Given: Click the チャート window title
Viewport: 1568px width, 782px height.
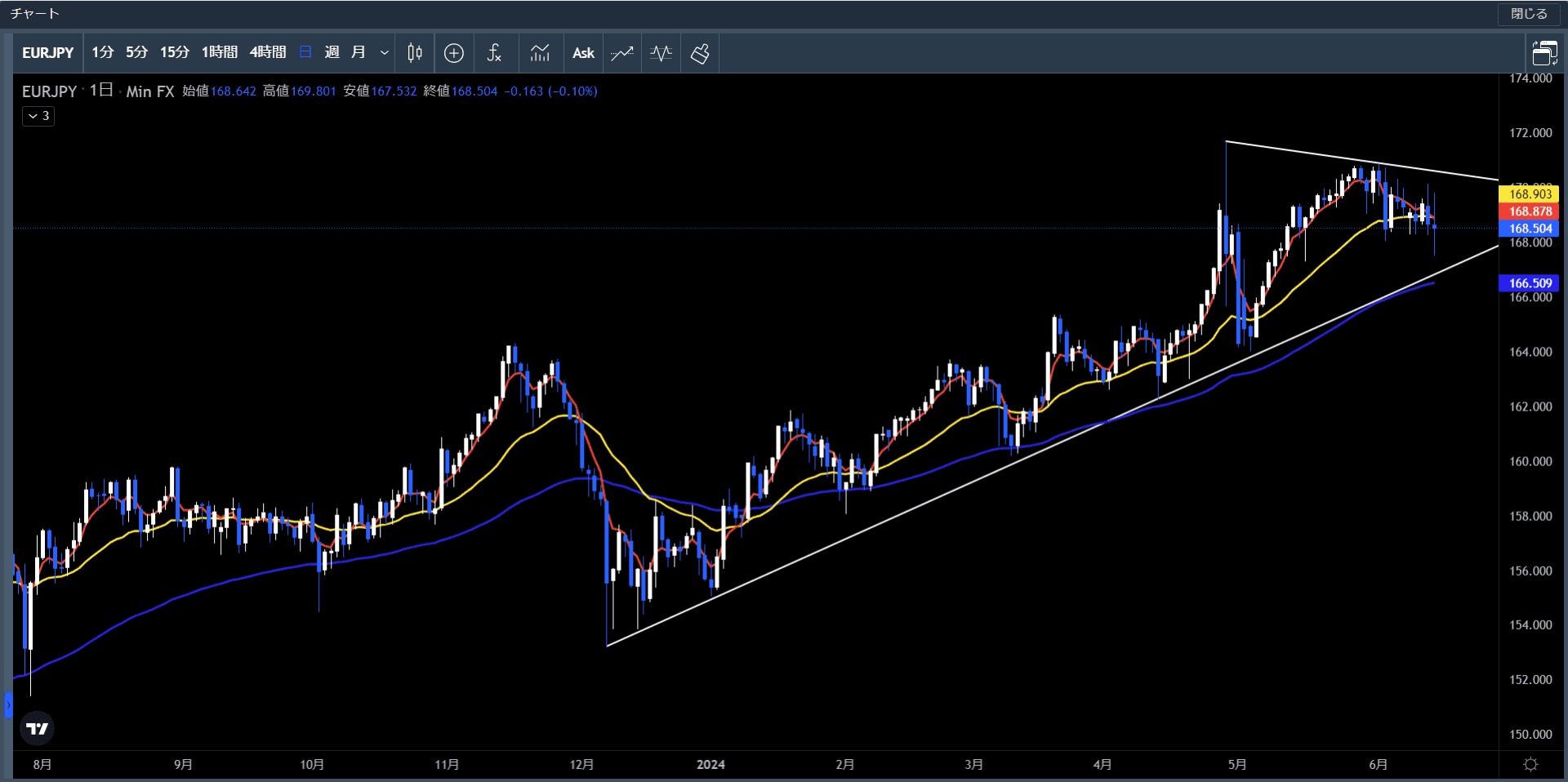Looking at the screenshot, I should click(34, 14).
